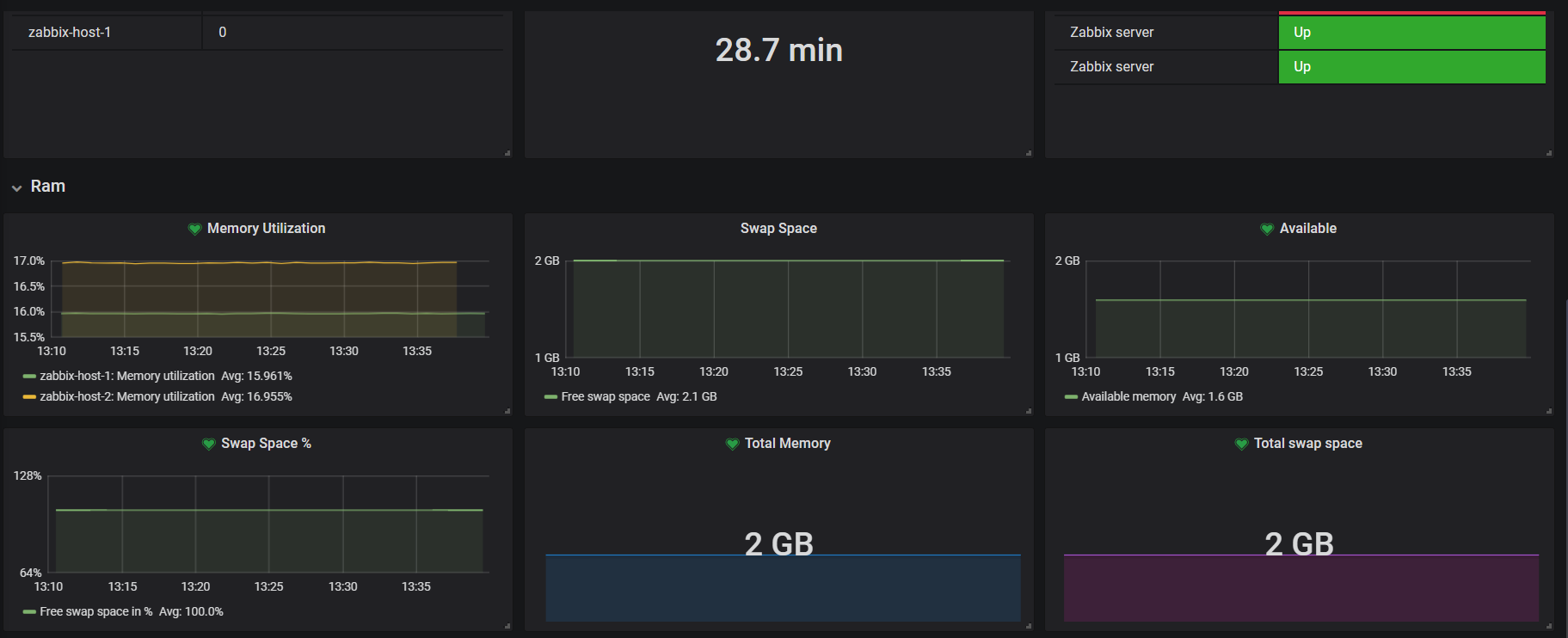Click the Free swap space legend label

tap(606, 396)
